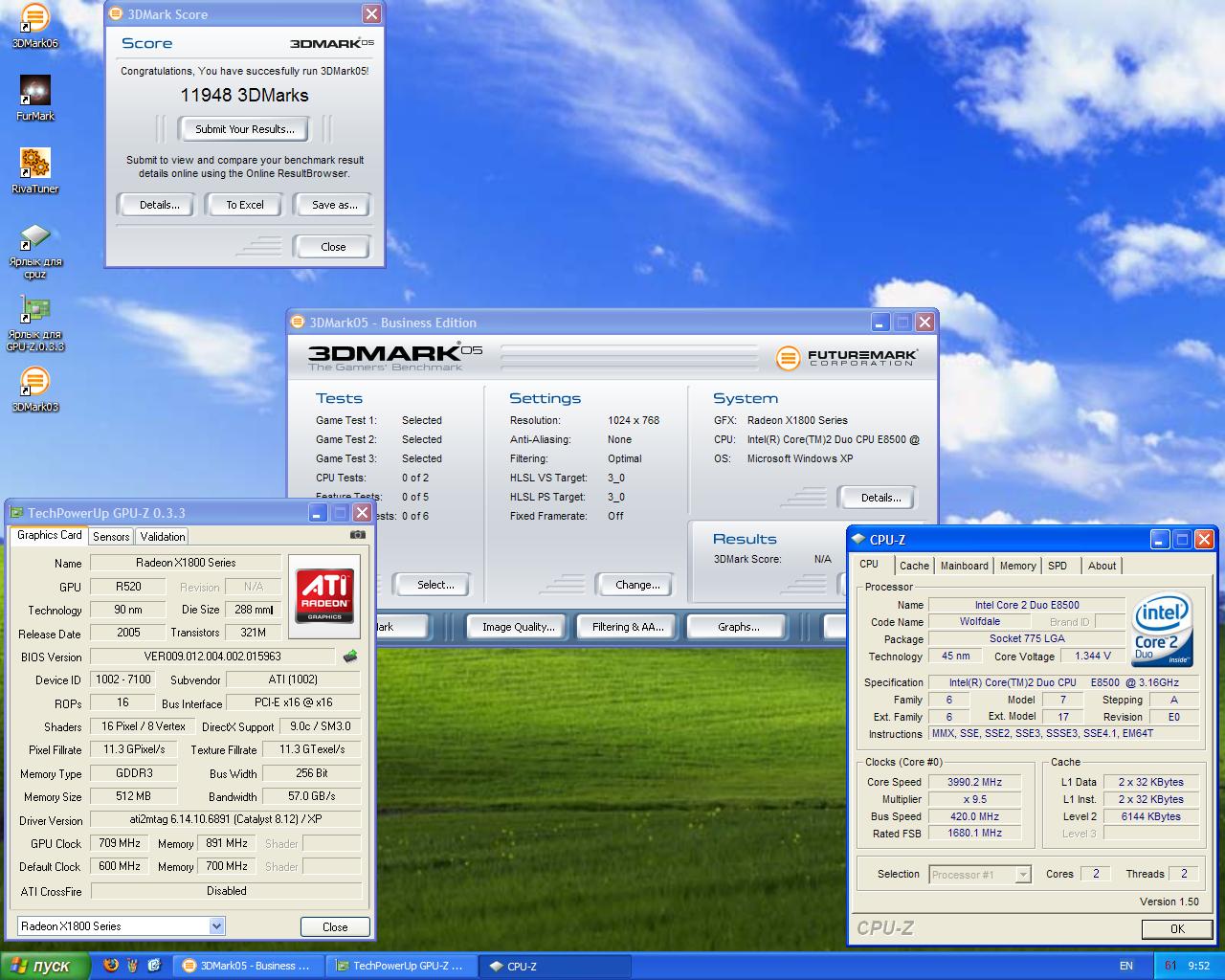The width and height of the screenshot is (1225, 980).
Task: Click the GPU Name field Radeon X1800 Series
Action: [x=186, y=563]
